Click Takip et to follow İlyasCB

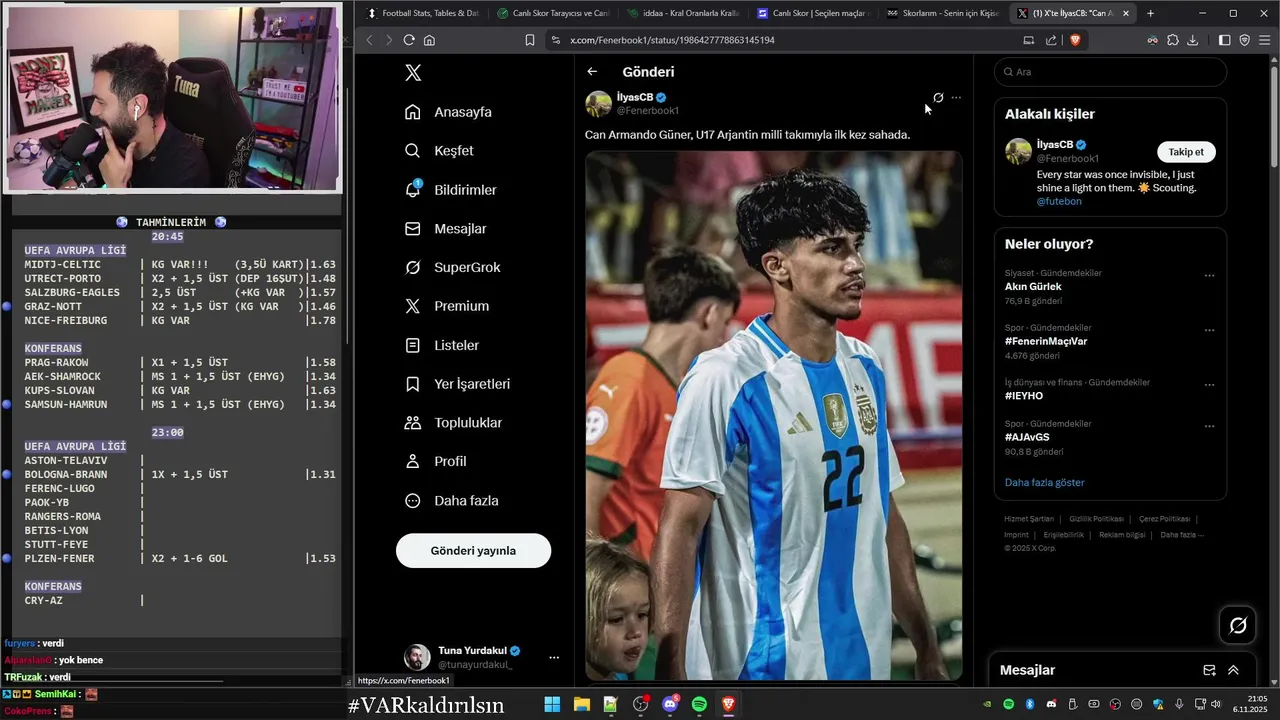[x=1186, y=152]
